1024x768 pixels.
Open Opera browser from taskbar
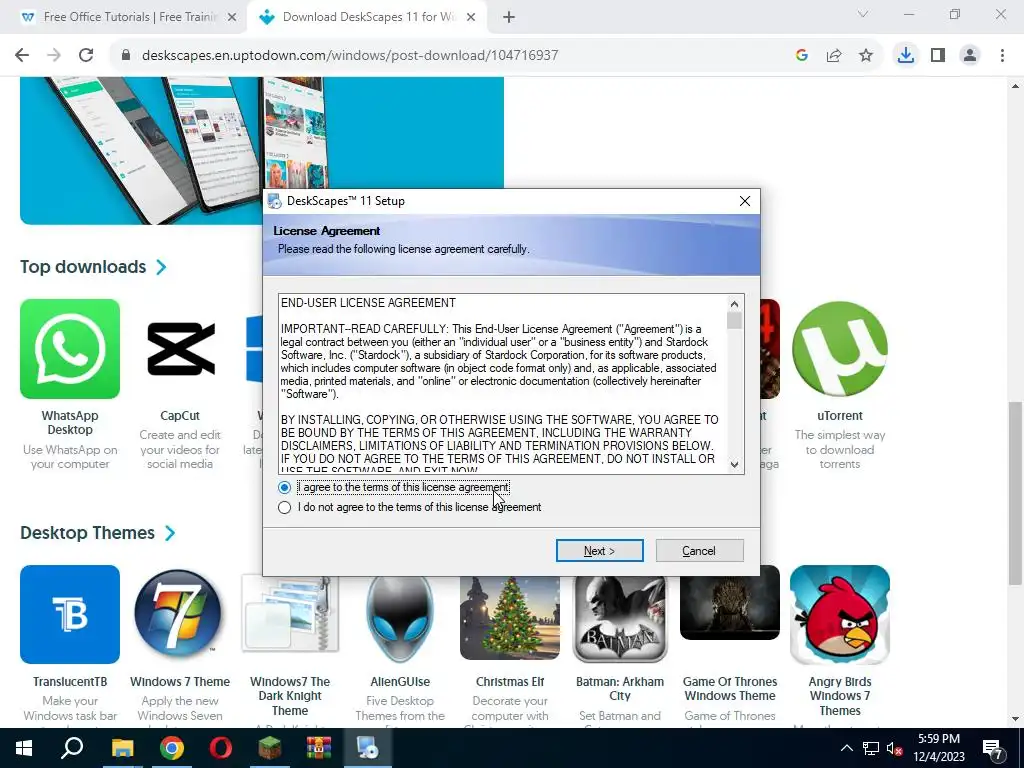point(221,748)
